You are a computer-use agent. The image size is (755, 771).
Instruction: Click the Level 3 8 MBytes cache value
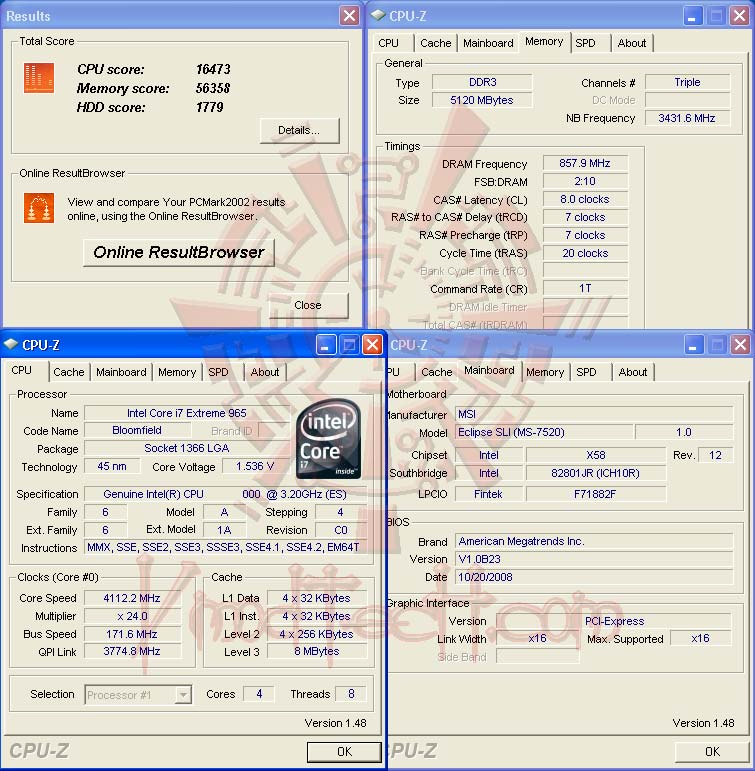pos(317,651)
